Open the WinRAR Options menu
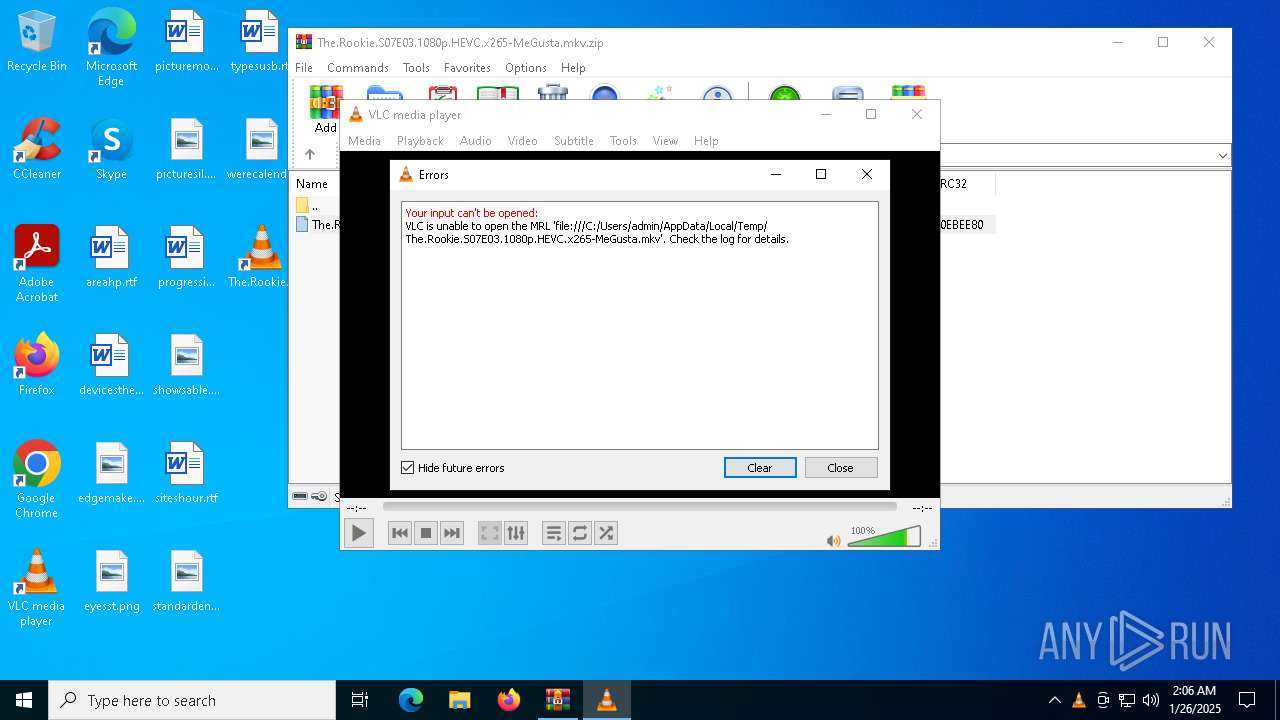This screenshot has width=1280, height=720. coord(526,68)
